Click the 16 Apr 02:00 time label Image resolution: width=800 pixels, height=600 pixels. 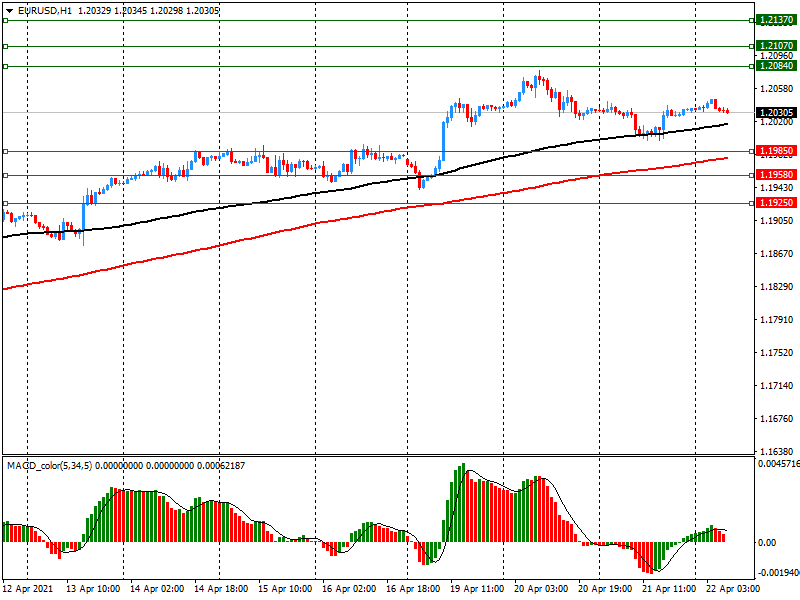[x=349, y=589]
